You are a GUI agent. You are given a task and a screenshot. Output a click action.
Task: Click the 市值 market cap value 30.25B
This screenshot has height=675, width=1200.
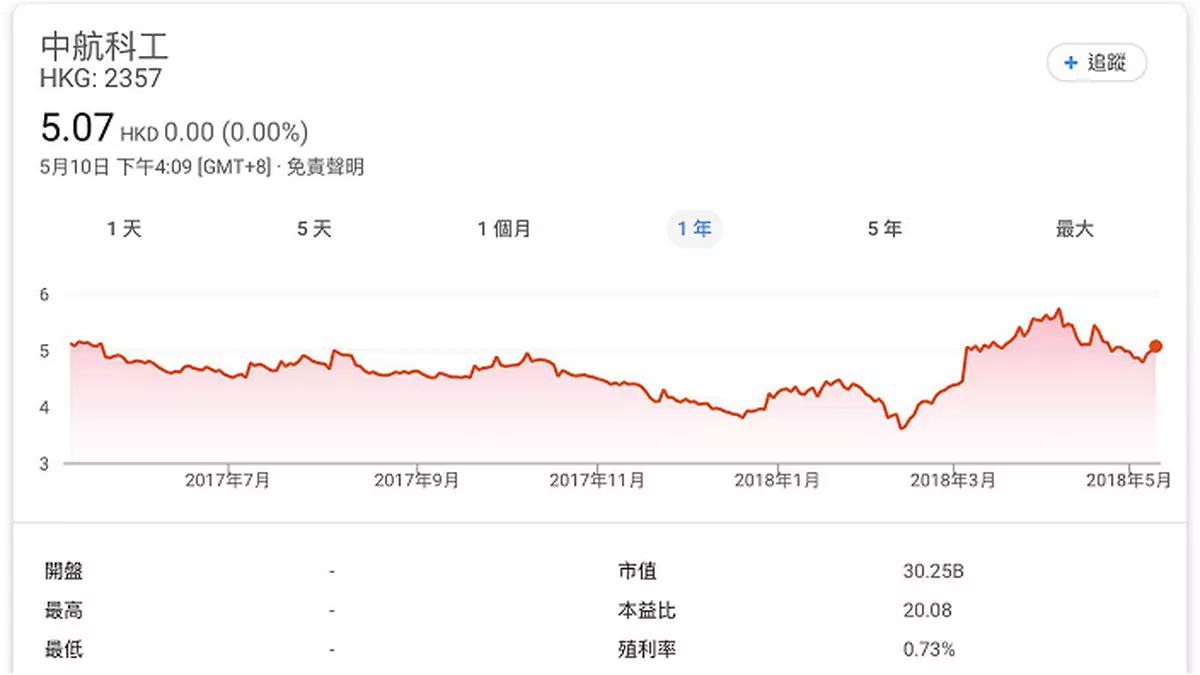point(934,572)
